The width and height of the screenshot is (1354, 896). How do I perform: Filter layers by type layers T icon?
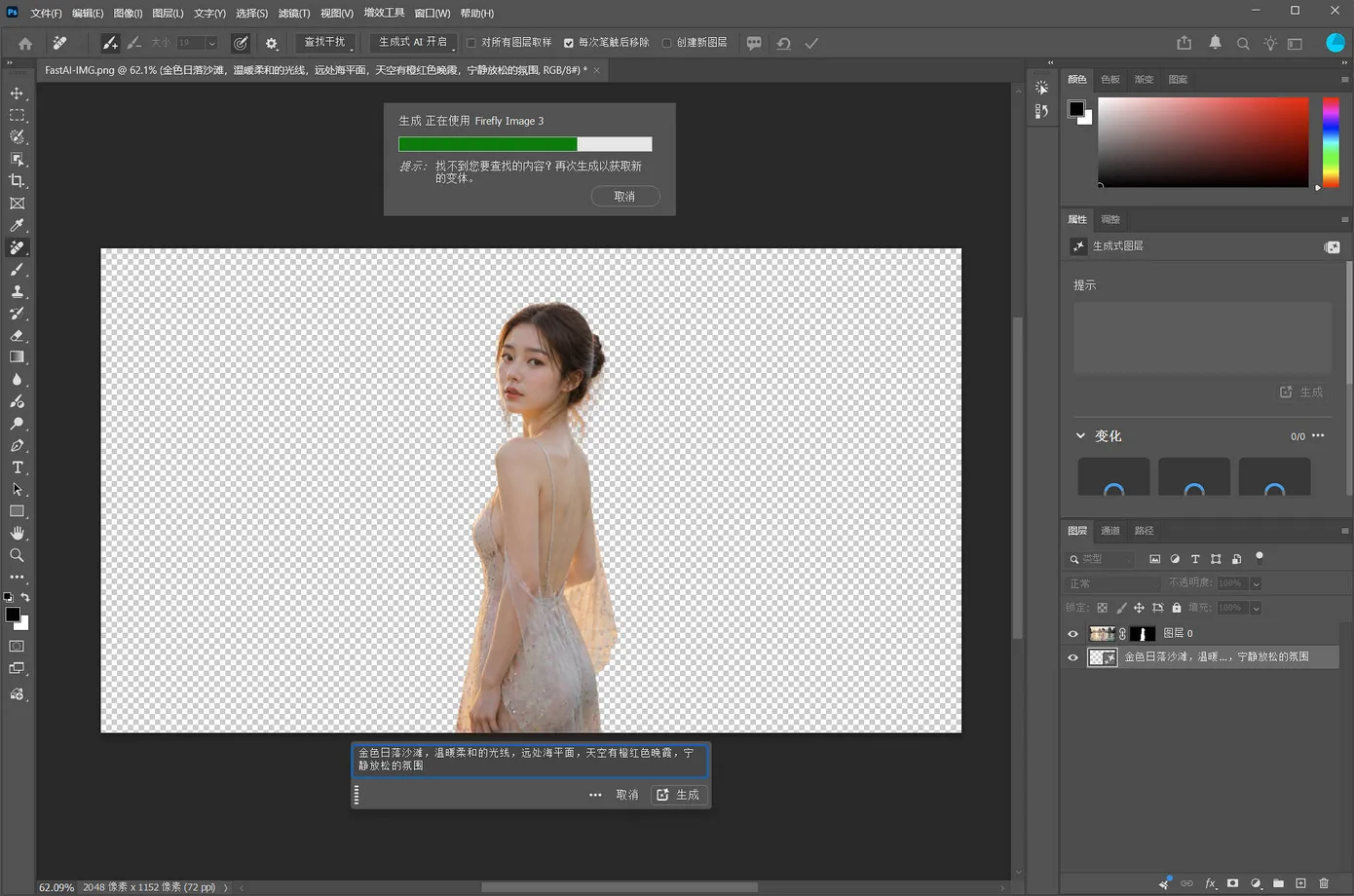[1195, 559]
